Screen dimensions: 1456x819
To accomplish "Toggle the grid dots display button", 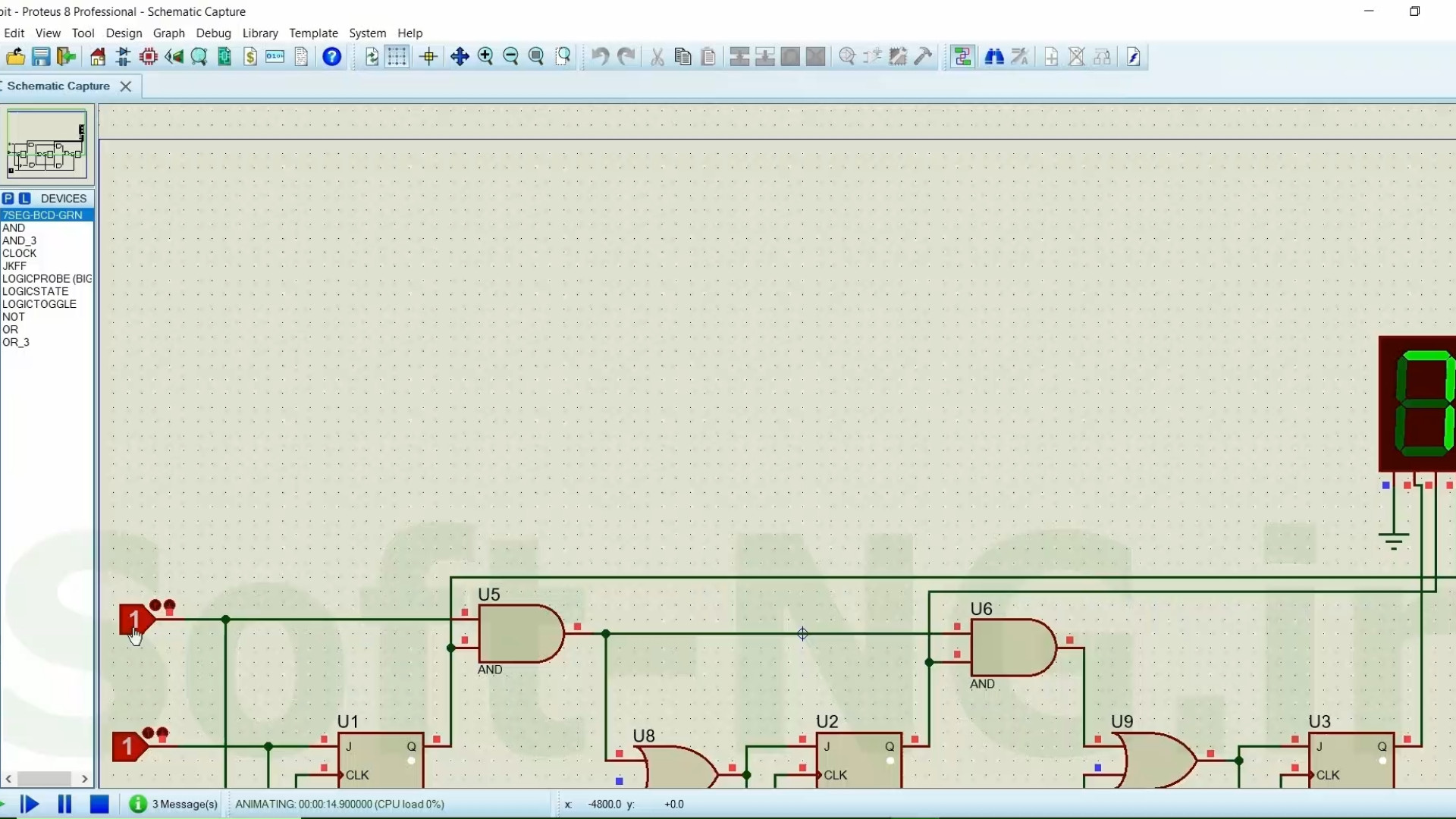I will pos(397,57).
